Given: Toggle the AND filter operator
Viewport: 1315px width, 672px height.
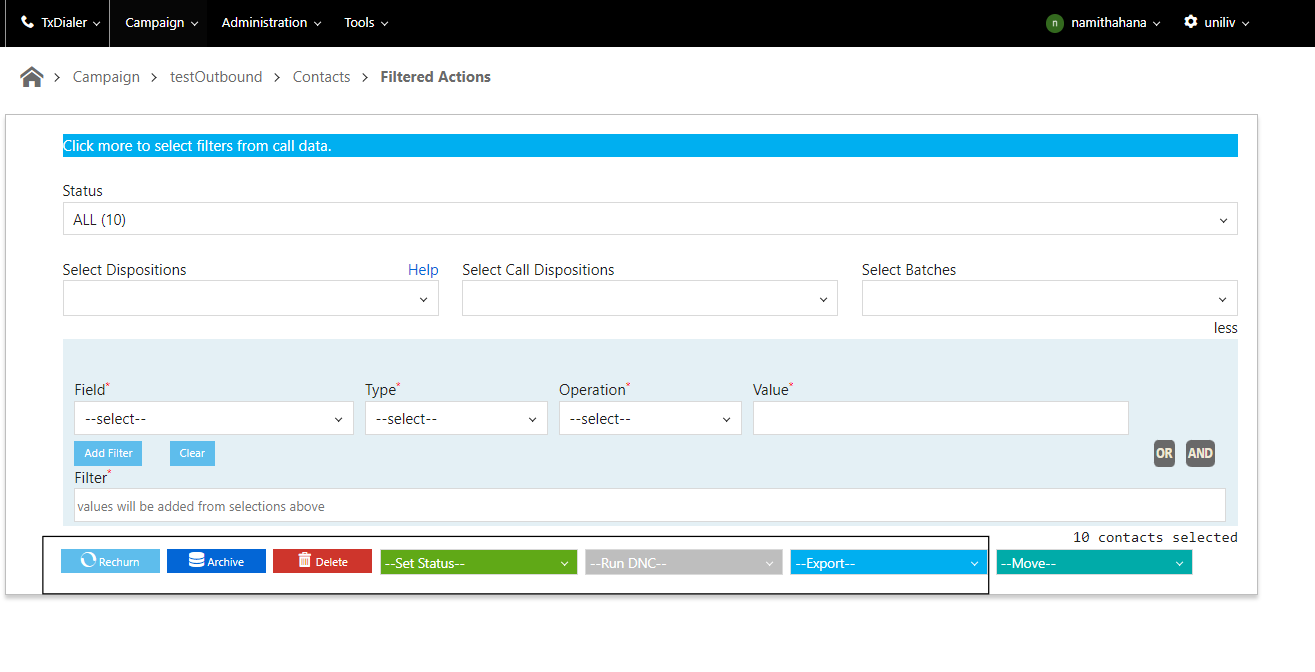Looking at the screenshot, I should (x=1200, y=453).
